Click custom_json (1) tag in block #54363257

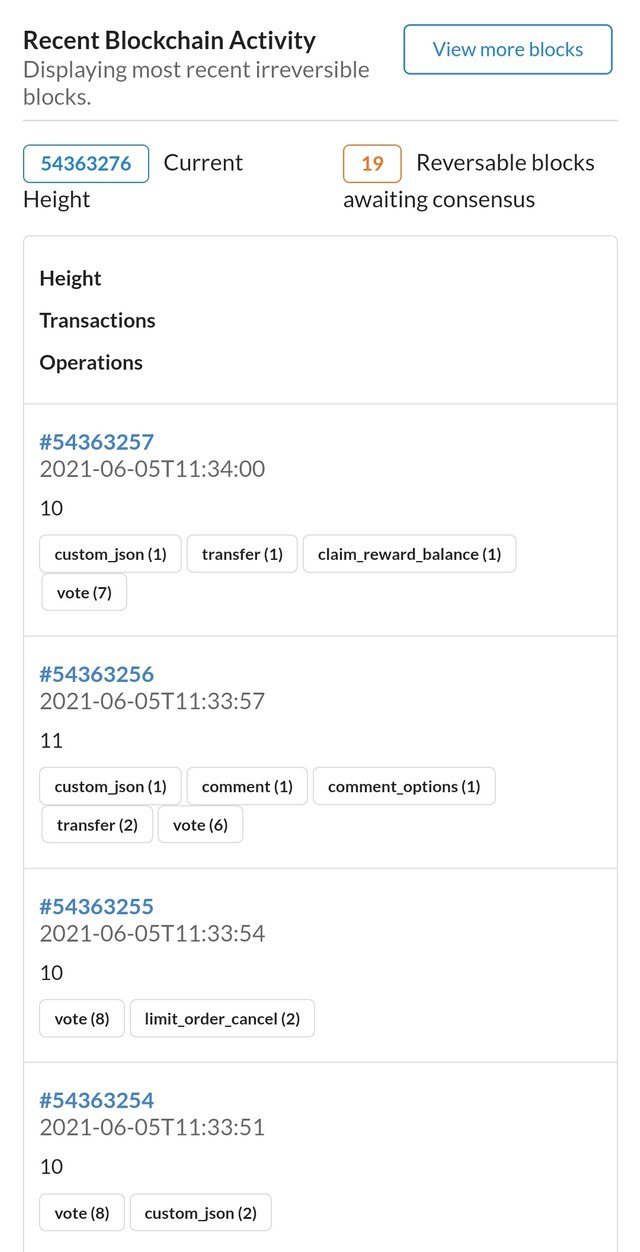(x=110, y=554)
